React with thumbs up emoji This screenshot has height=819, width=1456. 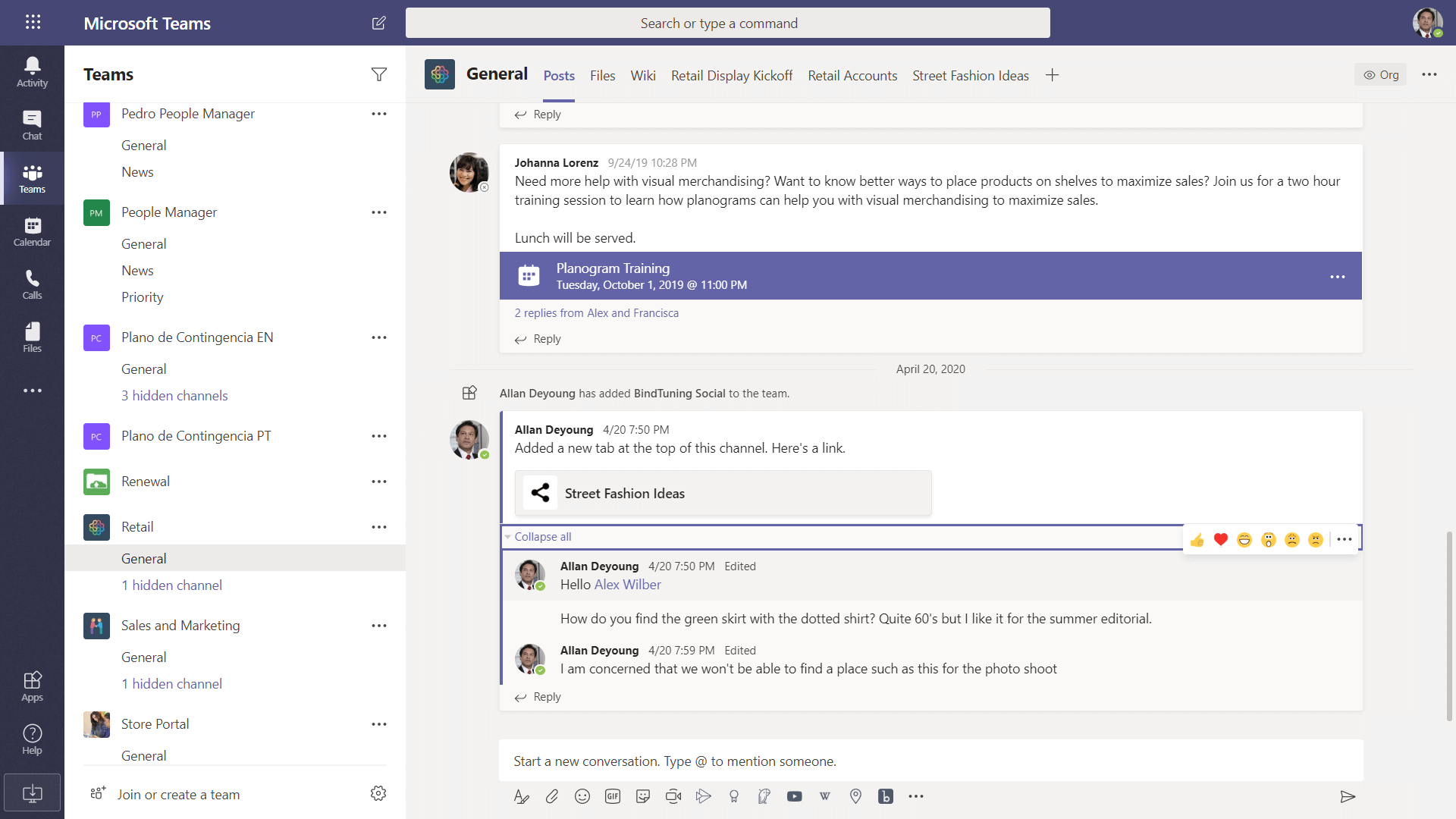point(1197,540)
